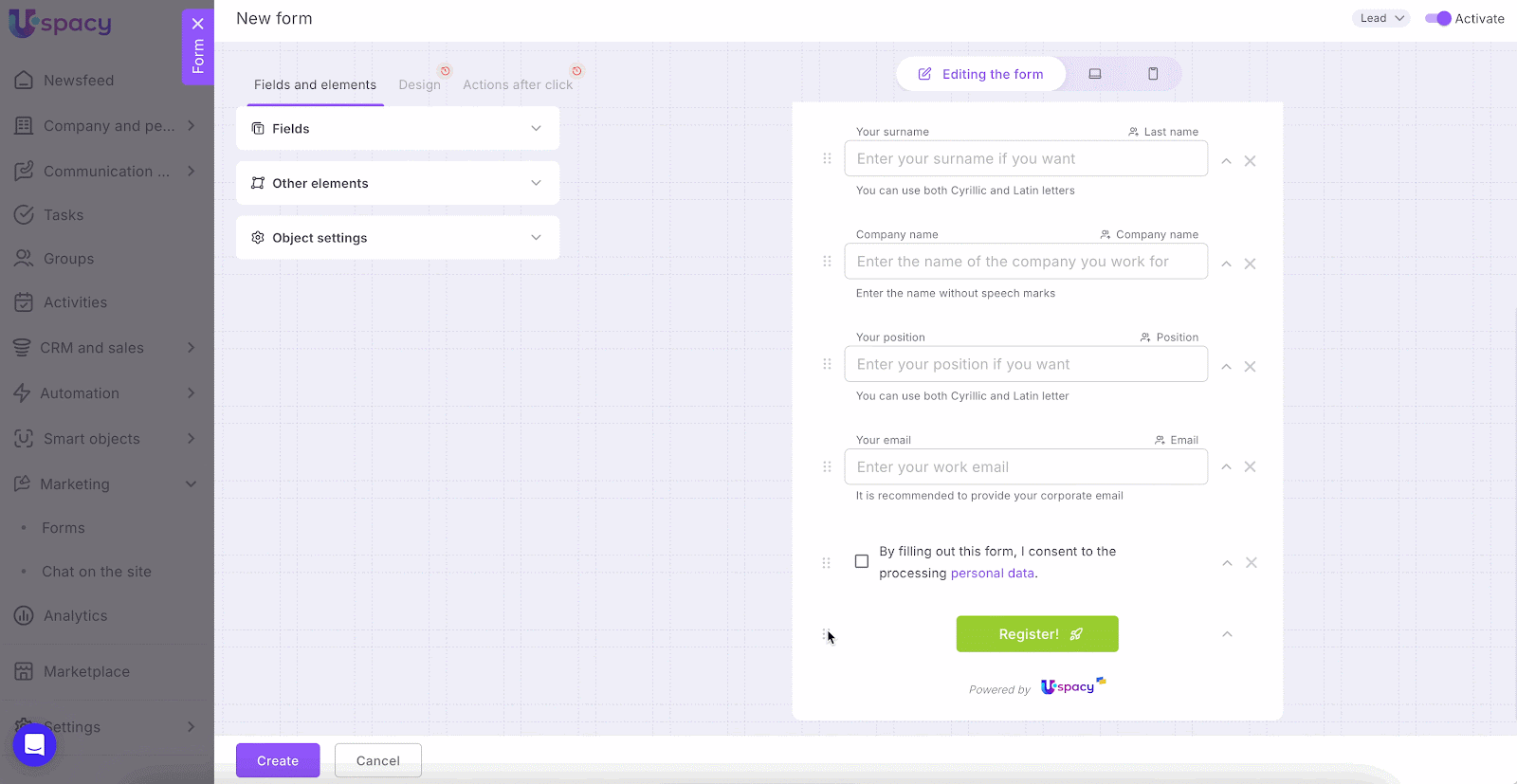
Task: Select the Editing the form mode
Action: 980,74
